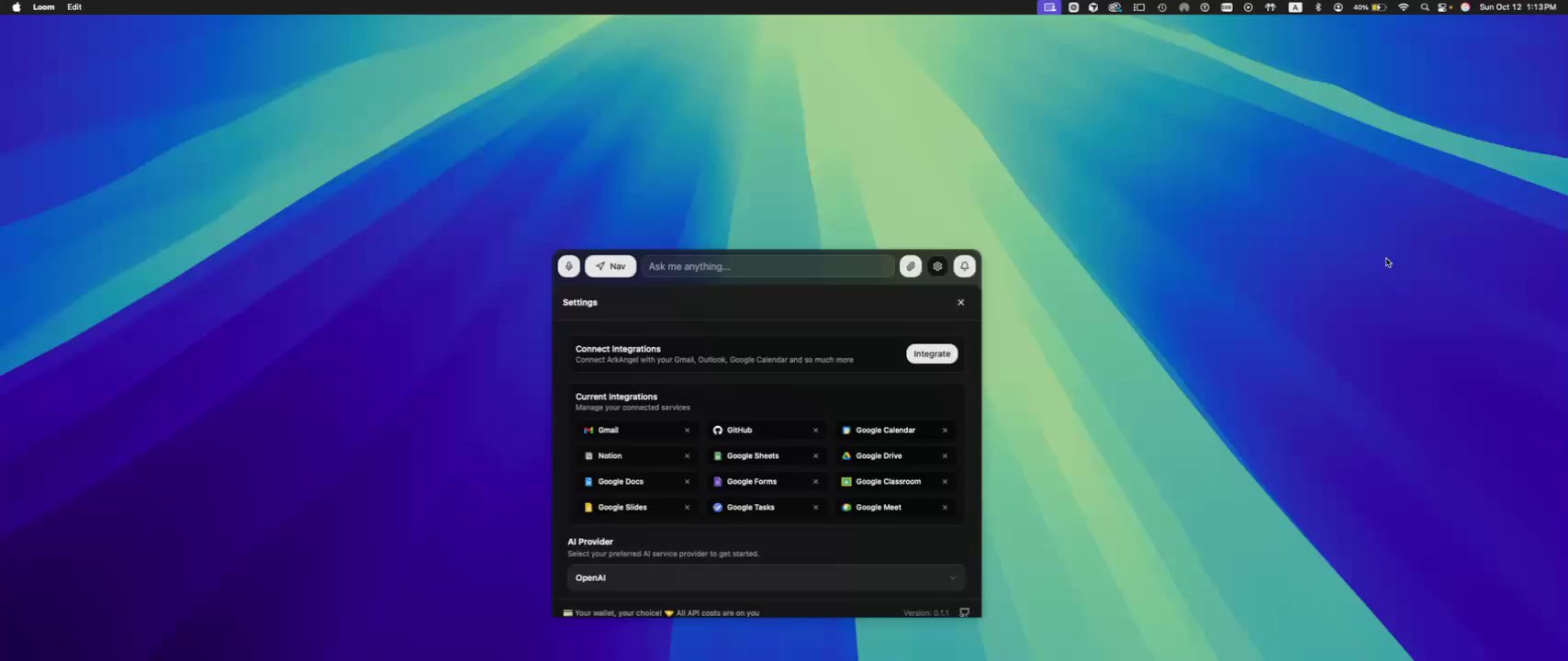The image size is (1568, 661).
Task: Click the keyboard input 'A' icon
Action: tap(1295, 7)
